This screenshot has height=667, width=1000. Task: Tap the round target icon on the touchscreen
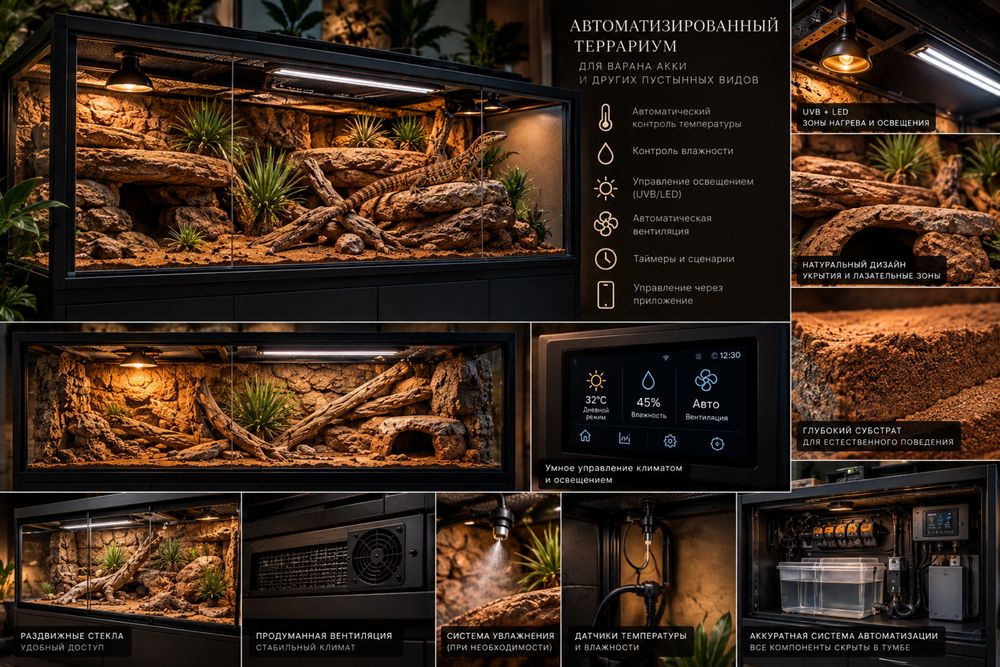pyautogui.click(x=717, y=444)
